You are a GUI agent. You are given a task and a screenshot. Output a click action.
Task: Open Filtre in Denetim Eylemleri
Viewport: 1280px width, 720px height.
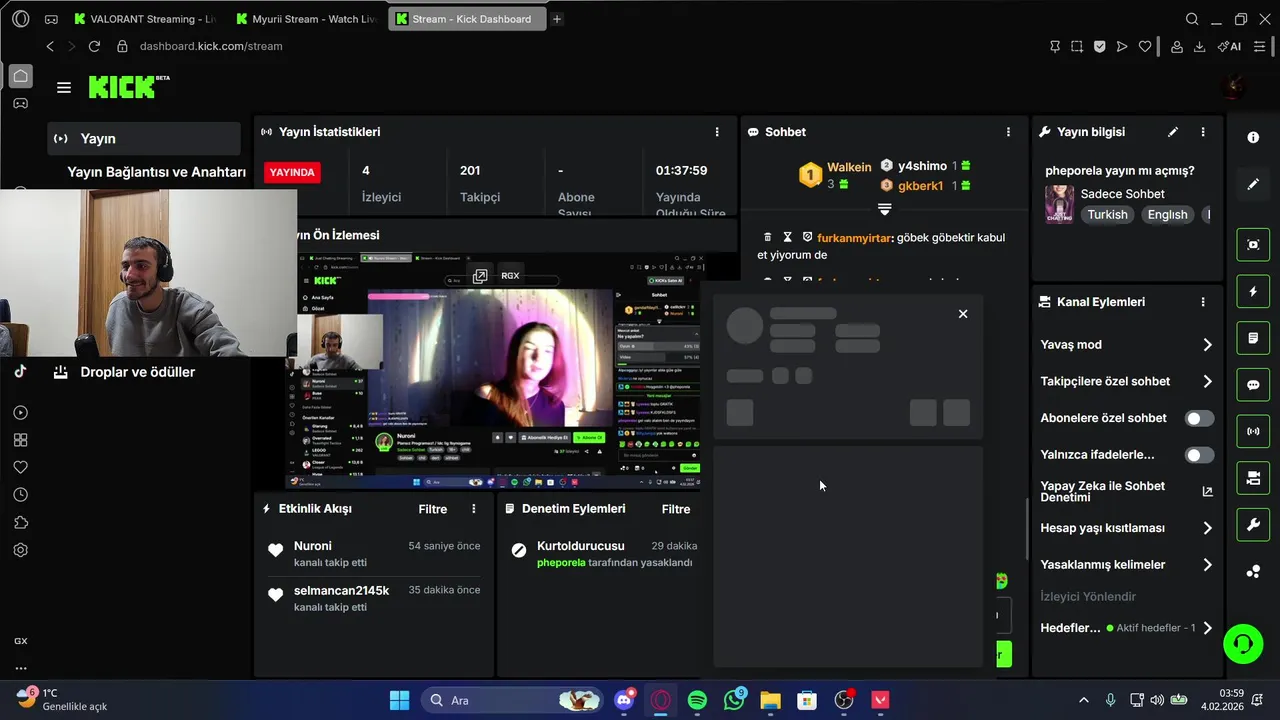tap(676, 509)
